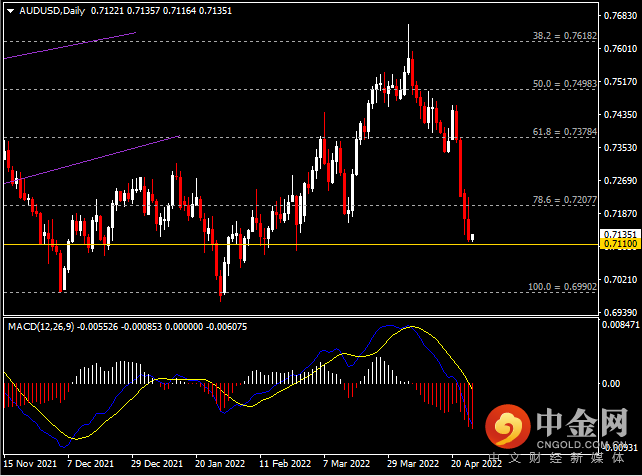Click the 7 Mar 2022 date label

(x=346, y=464)
